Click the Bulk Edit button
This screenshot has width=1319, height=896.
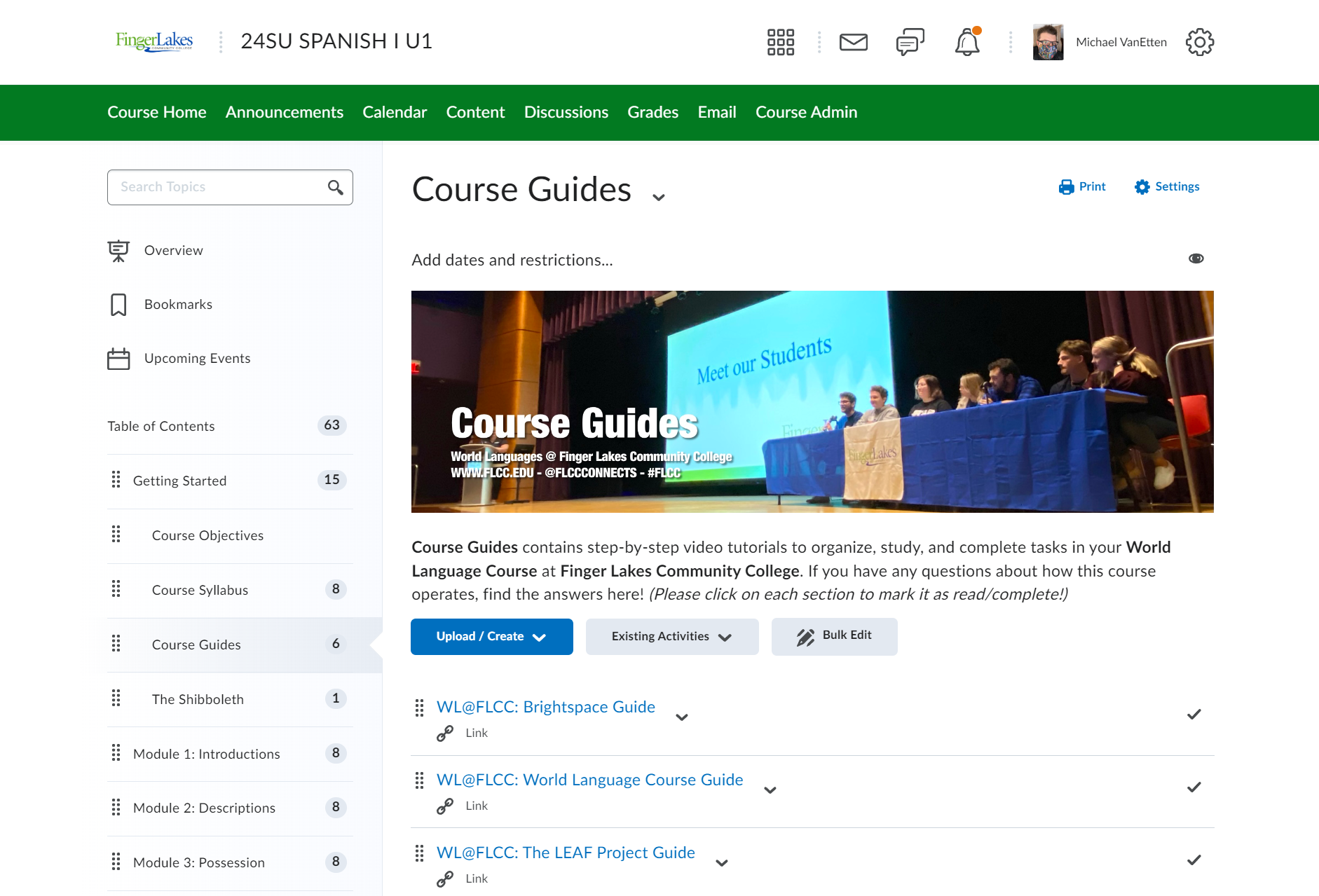[834, 636]
